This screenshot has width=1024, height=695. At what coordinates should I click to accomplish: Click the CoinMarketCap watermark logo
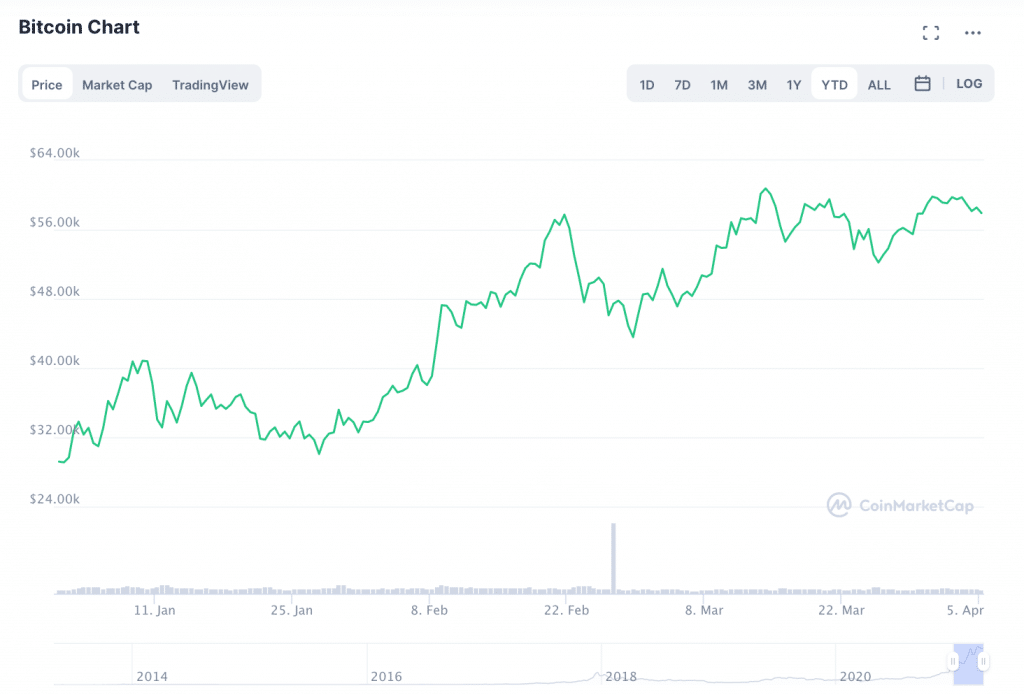(900, 506)
